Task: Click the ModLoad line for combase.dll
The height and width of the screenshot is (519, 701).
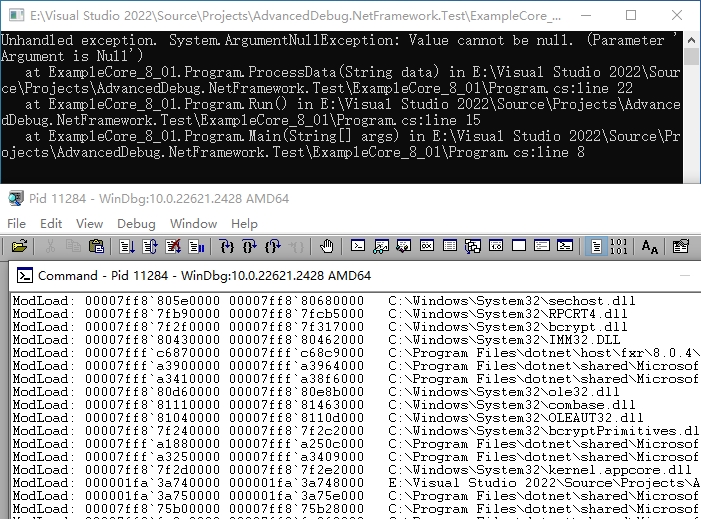Action: pos(324,405)
